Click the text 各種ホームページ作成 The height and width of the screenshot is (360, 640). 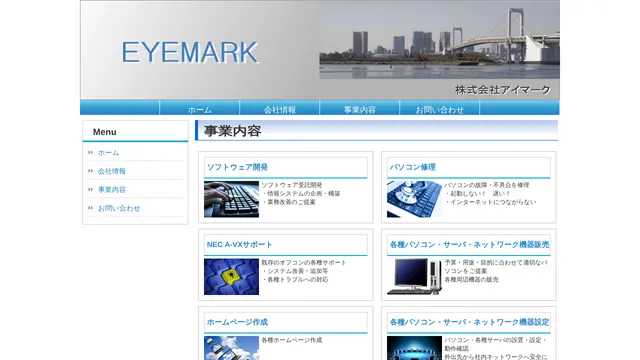pyautogui.click(x=292, y=340)
